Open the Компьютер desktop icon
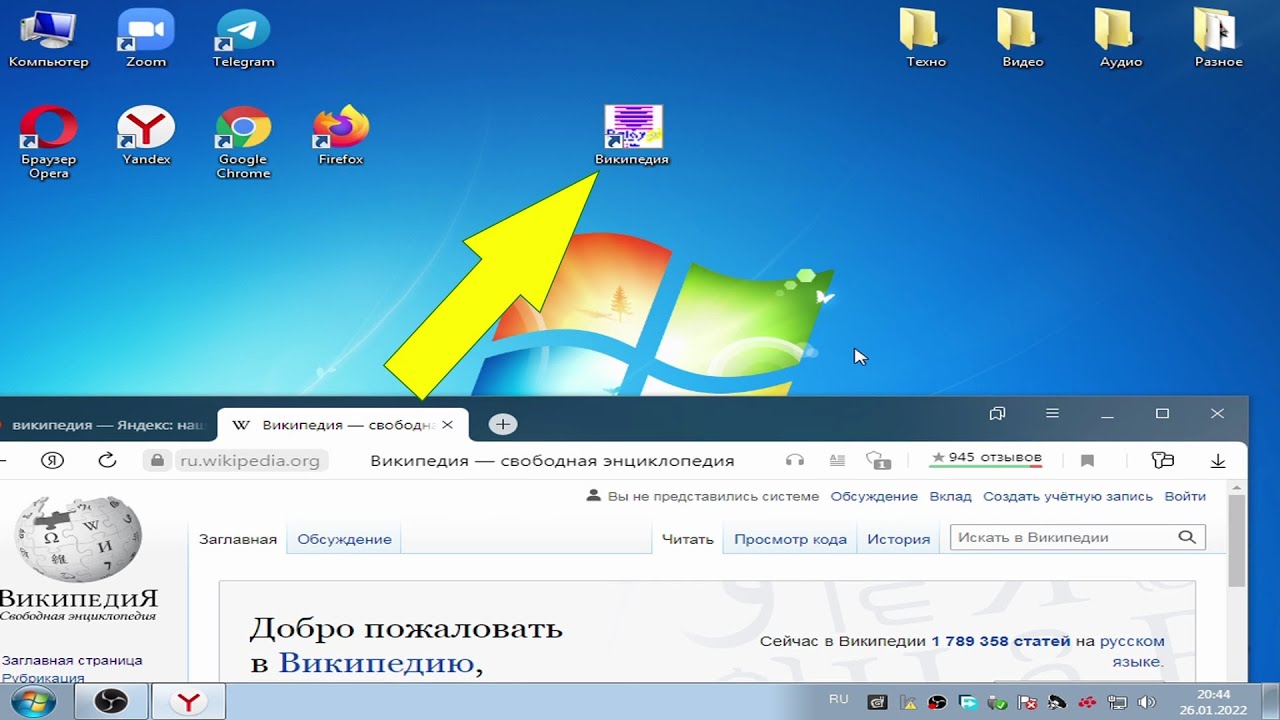This screenshot has height=720, width=1280. [x=48, y=40]
